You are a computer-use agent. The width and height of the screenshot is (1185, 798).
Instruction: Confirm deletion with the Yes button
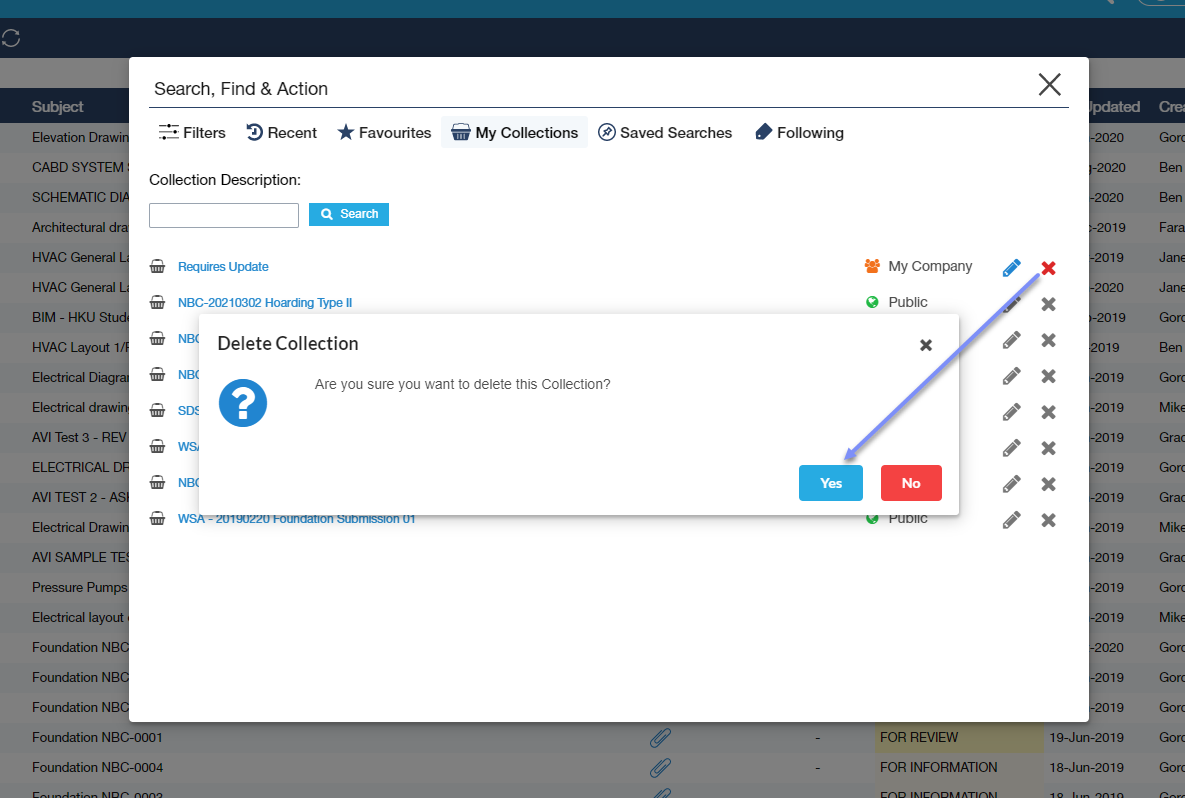click(830, 483)
